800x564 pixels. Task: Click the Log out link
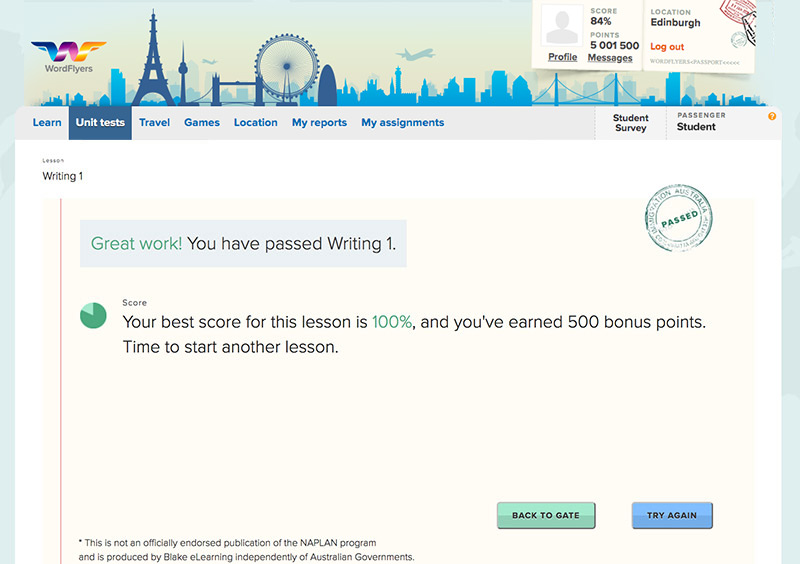(x=667, y=47)
